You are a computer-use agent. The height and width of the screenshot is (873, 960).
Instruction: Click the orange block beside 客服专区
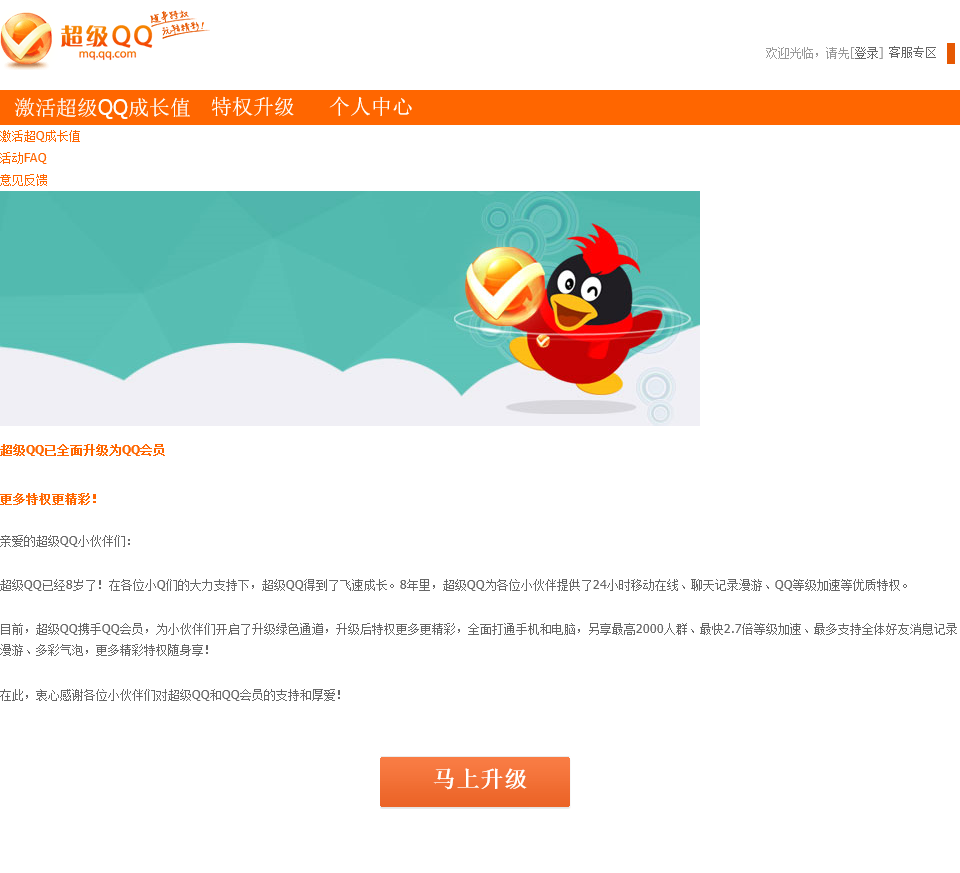point(951,53)
